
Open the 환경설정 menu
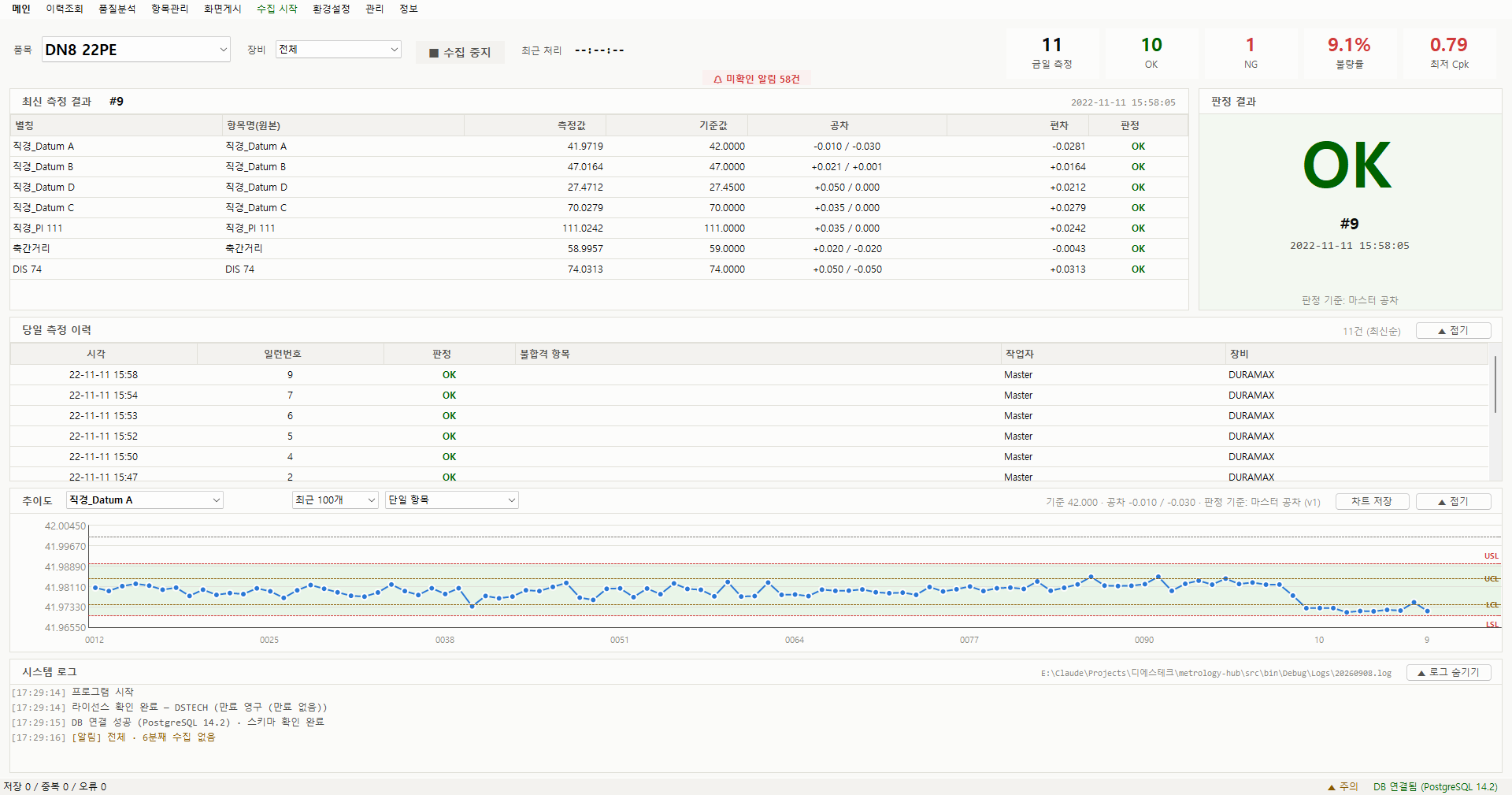point(332,9)
